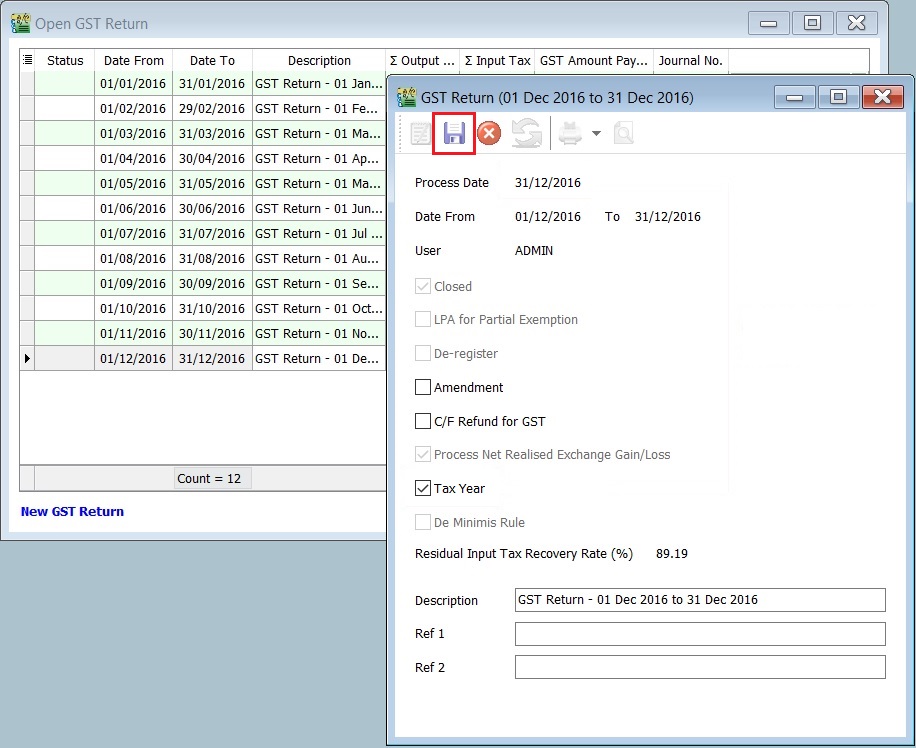Click the Print Preview magnifier icon
Screen dimensions: 916x748
(623, 134)
